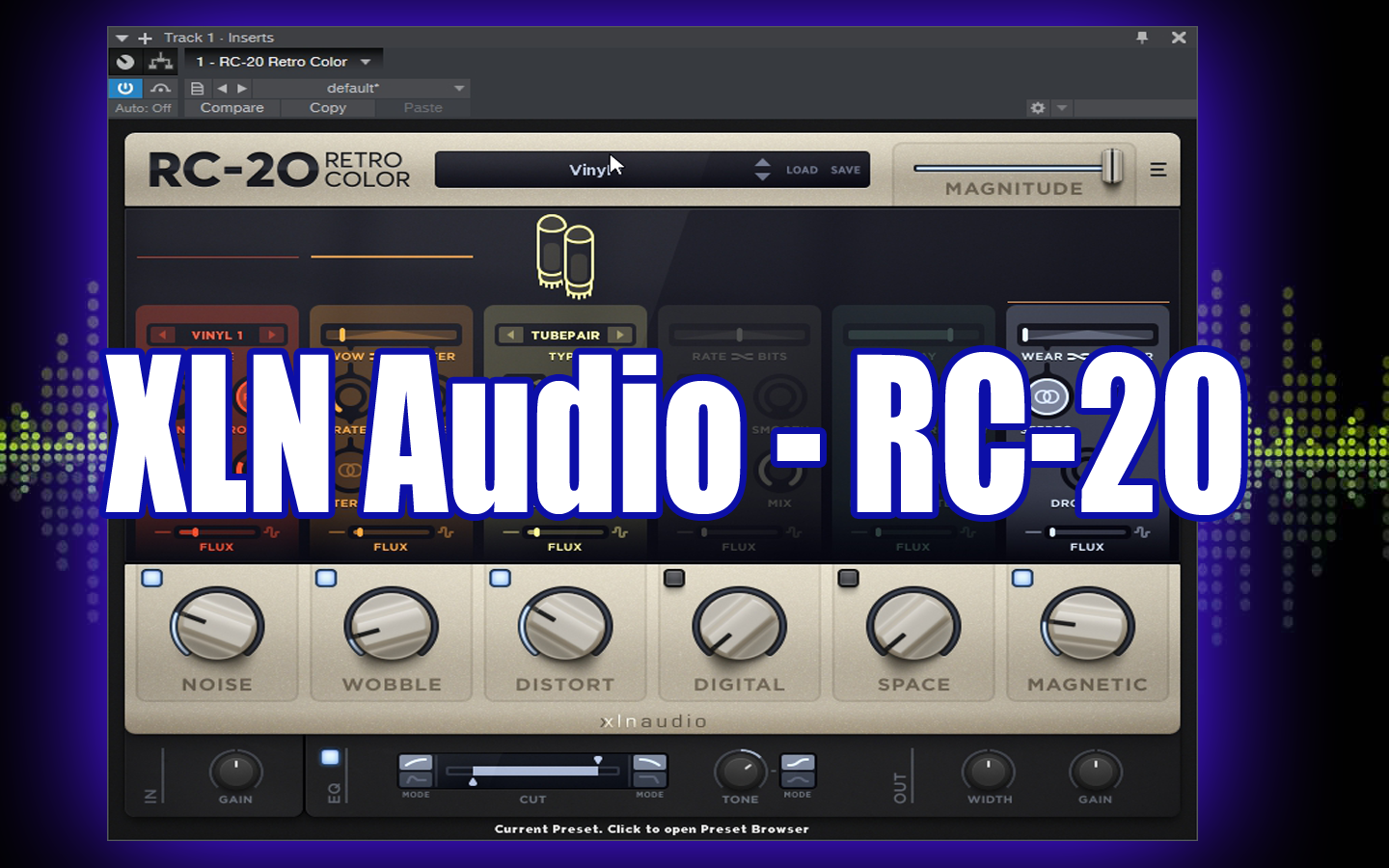
Task: Adjust Wobble module Flux slider
Action: pyautogui.click(x=392, y=532)
